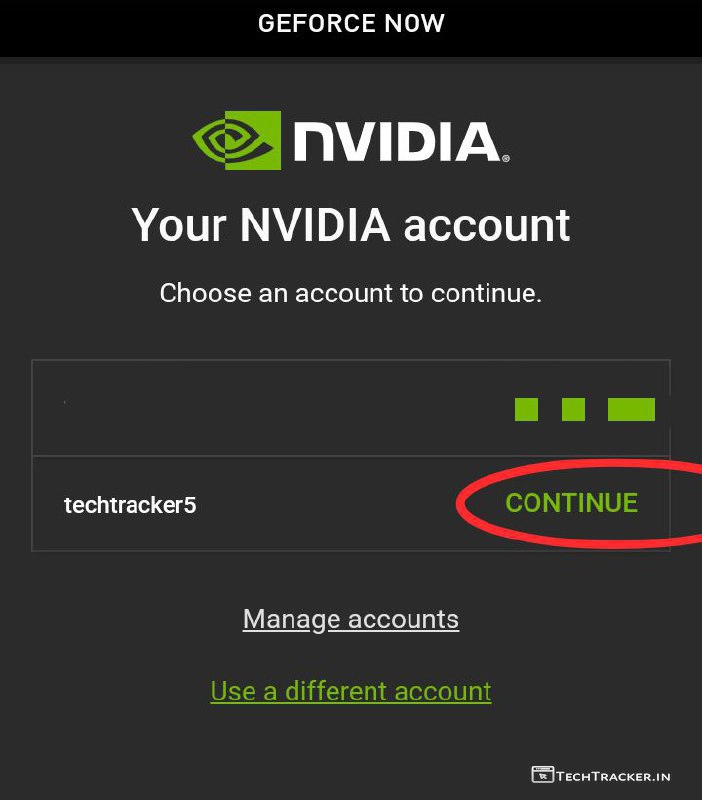Click the "Your NVIDIA account" heading
This screenshot has height=800, width=702.
351,225
